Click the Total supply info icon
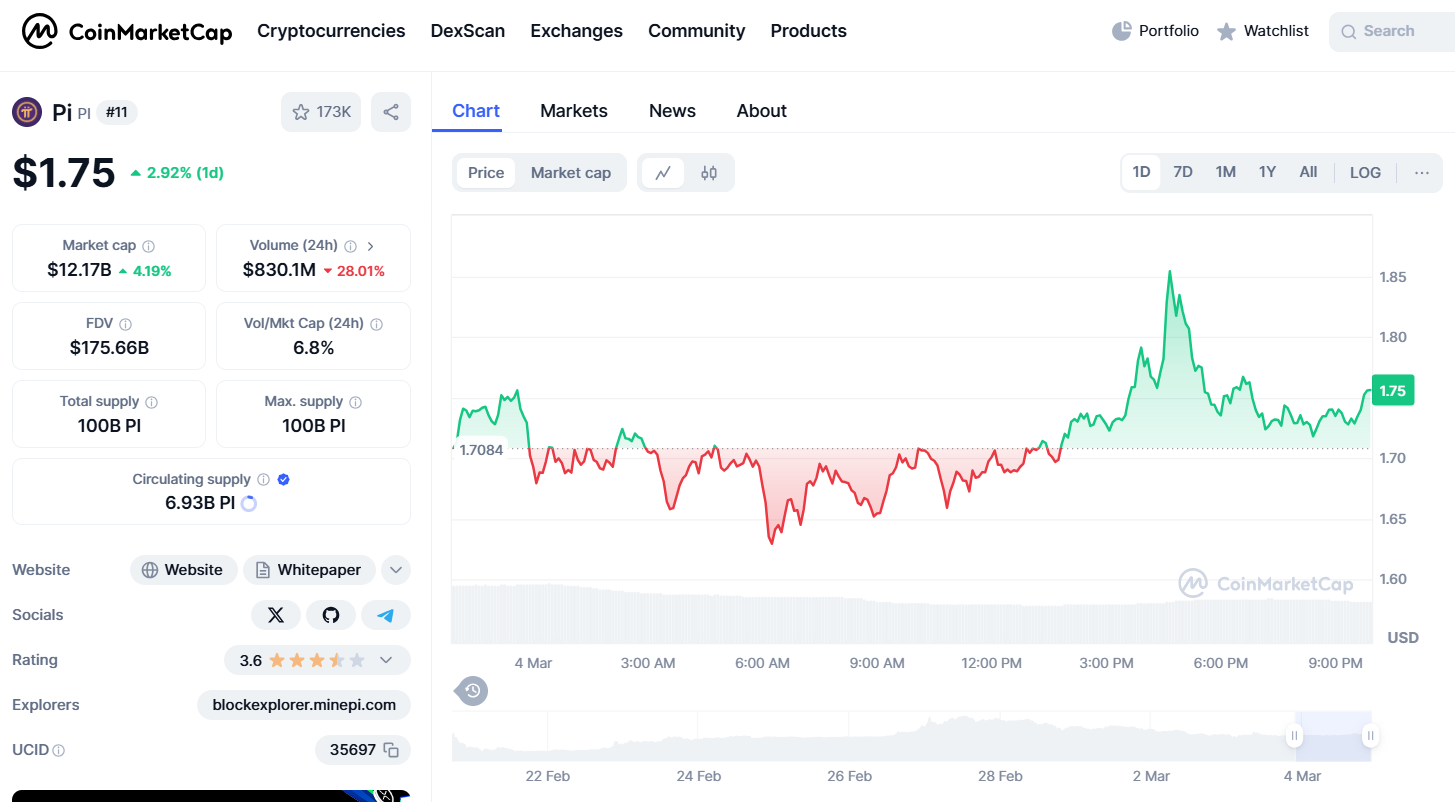The height and width of the screenshot is (802, 1455). (x=152, y=402)
